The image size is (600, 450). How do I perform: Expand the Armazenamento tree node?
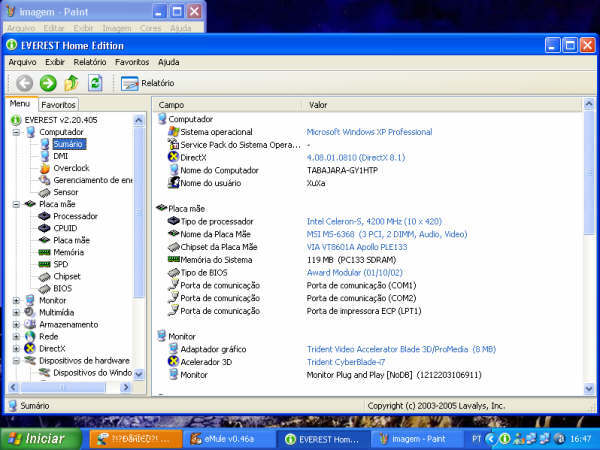16,325
